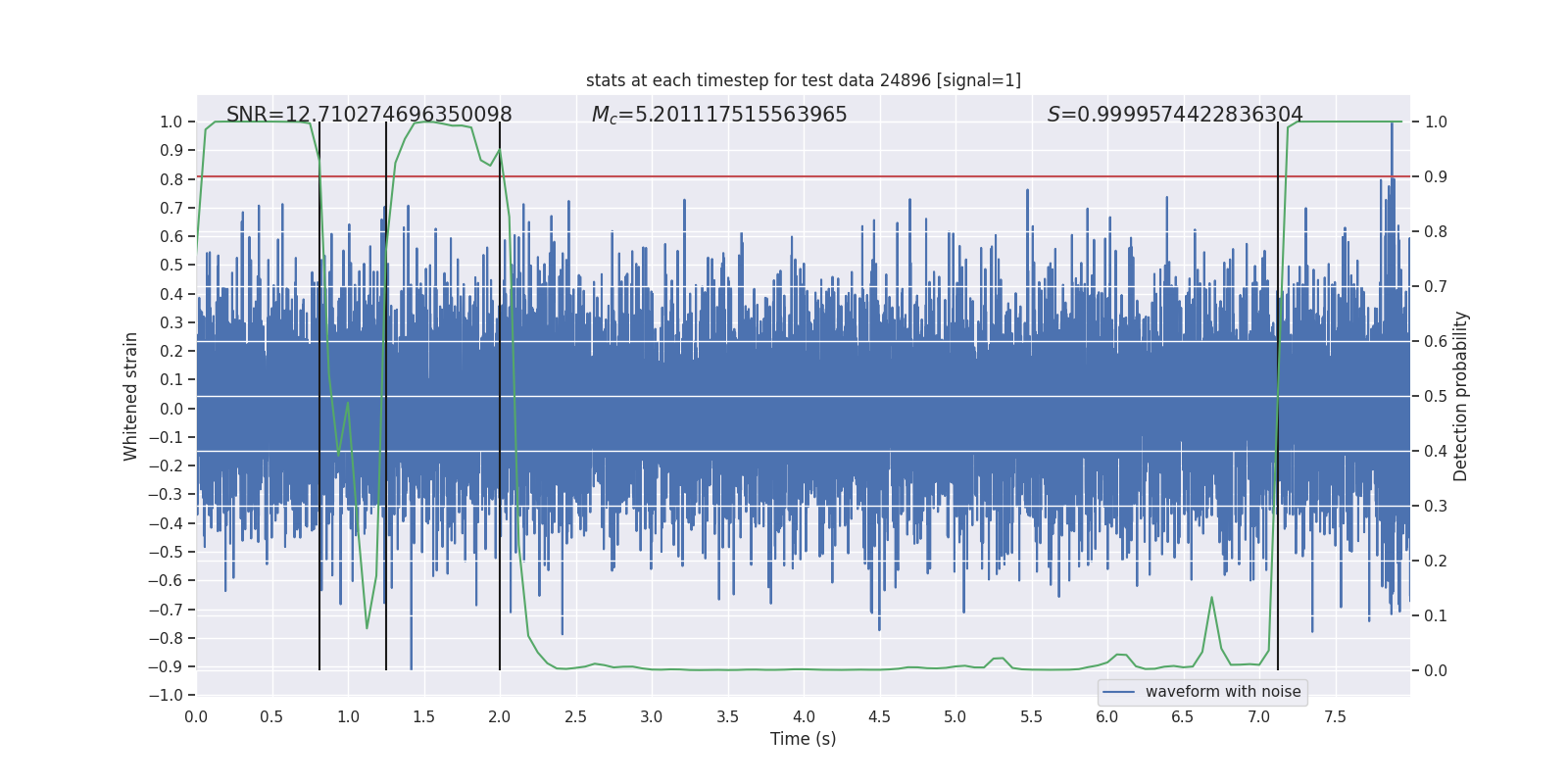
Task: Click the chirp mass Mc=5.20 annotation
Action: tap(719, 115)
